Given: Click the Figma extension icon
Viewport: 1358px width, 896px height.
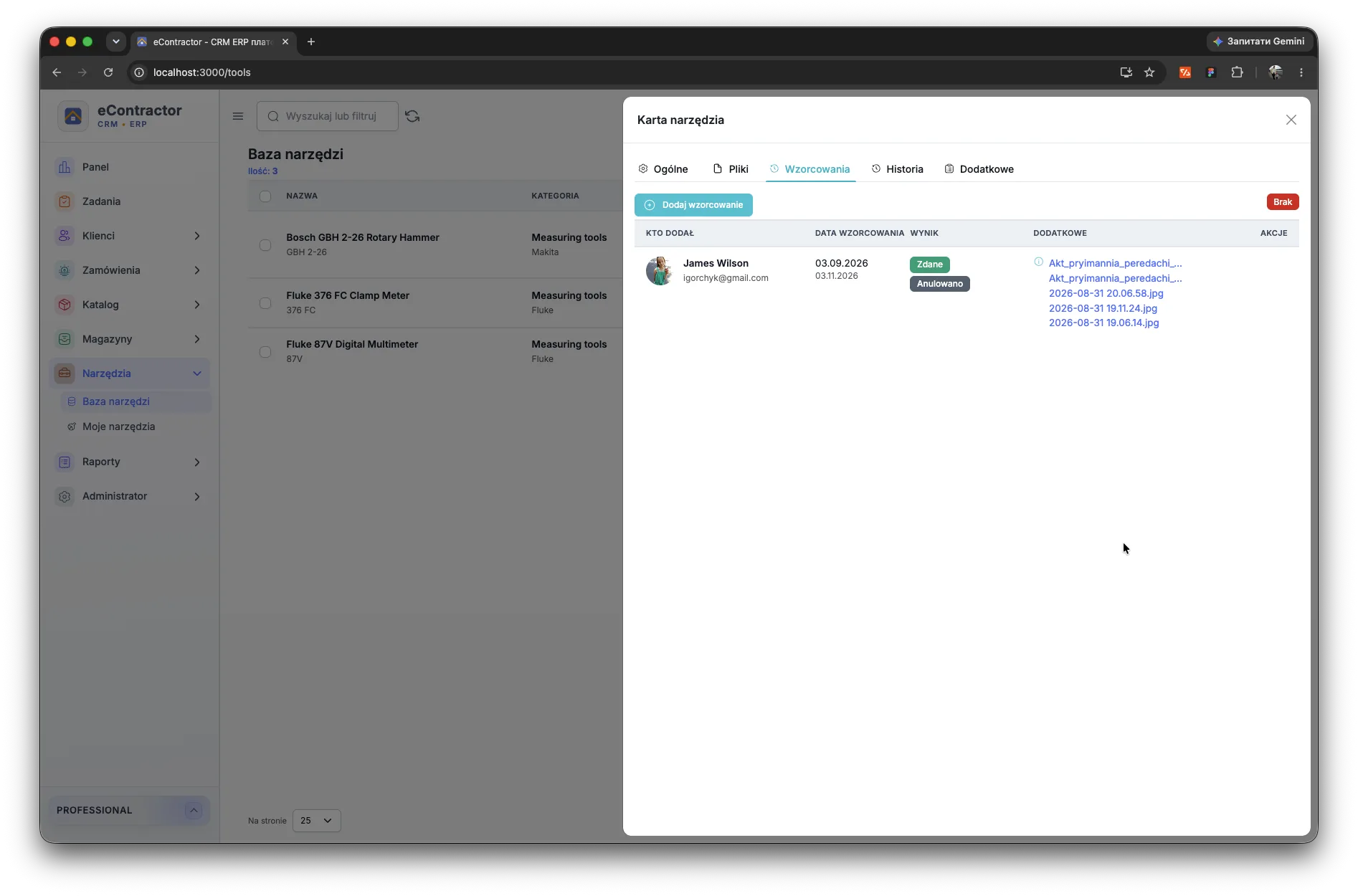Looking at the screenshot, I should 1211,72.
